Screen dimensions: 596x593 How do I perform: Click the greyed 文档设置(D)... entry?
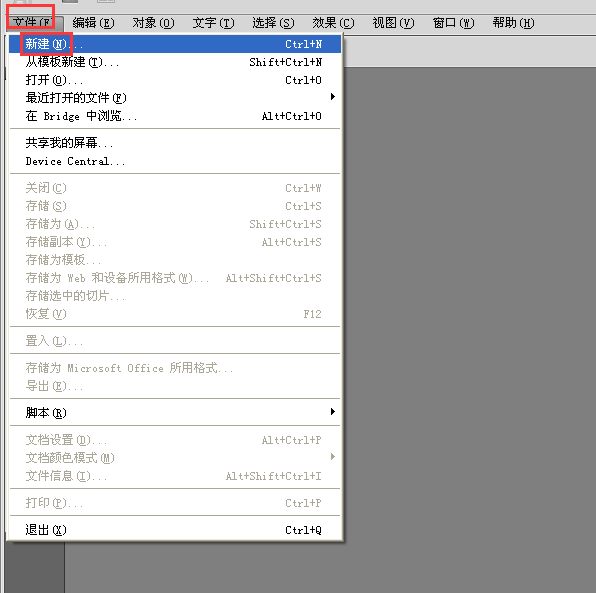[x=175, y=440]
